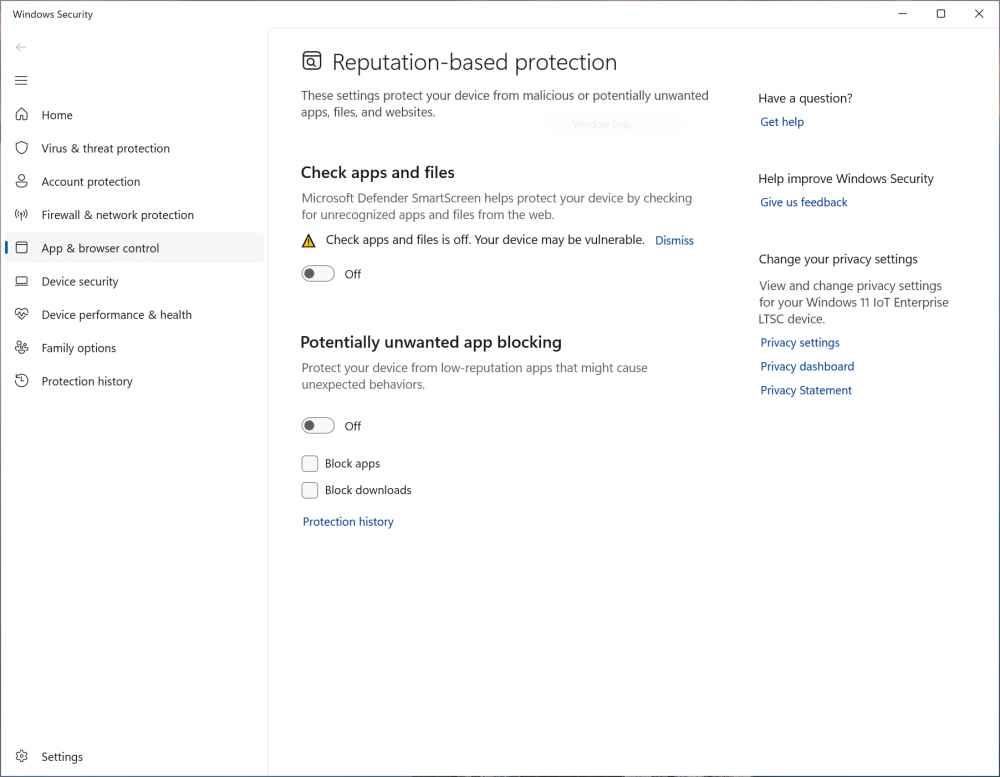
Task: Click the Protection history clock icon
Action: [21, 381]
